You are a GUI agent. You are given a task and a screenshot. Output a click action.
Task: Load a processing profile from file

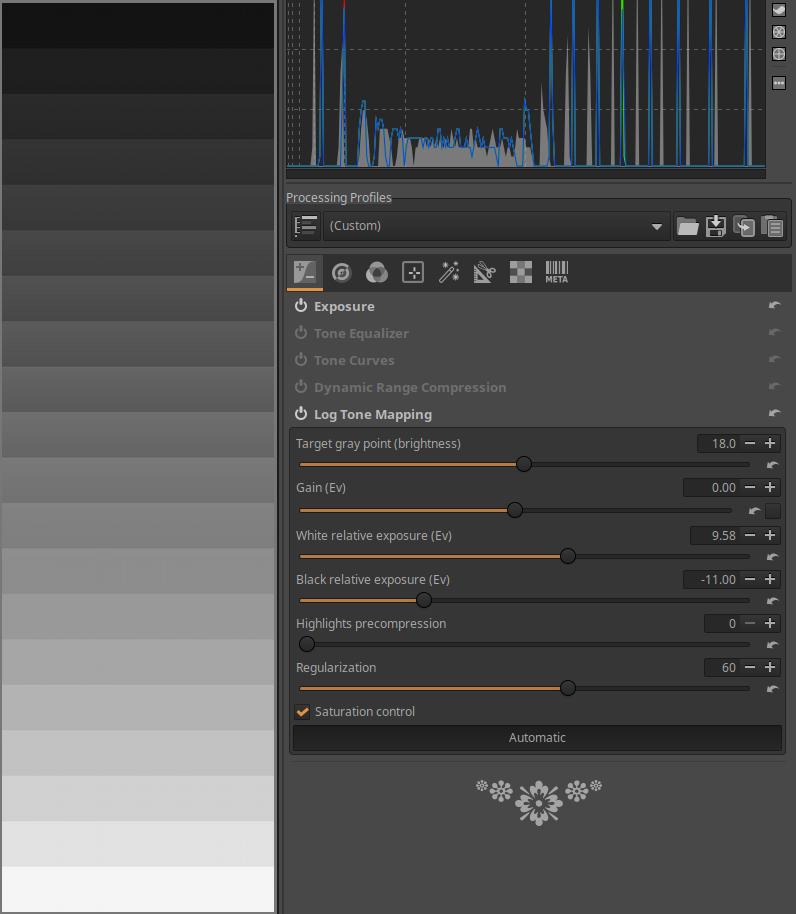click(x=687, y=226)
